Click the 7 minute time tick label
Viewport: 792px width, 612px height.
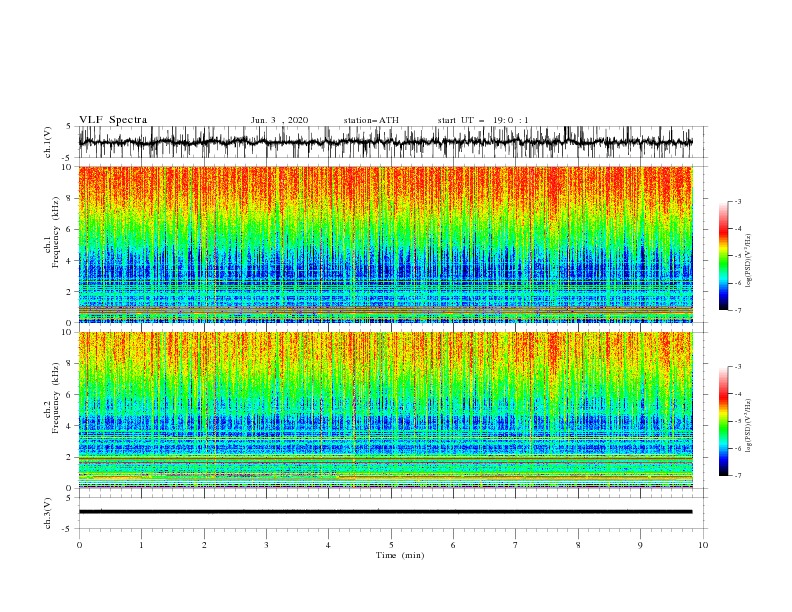pyautogui.click(x=516, y=545)
